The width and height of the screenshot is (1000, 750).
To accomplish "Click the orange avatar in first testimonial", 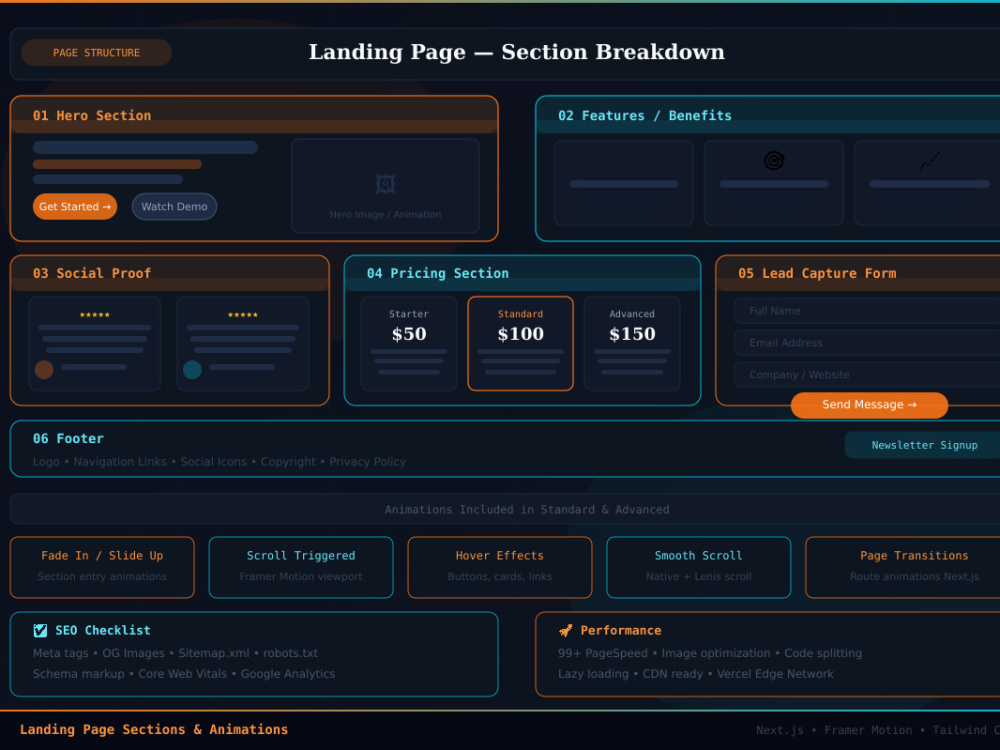I will click(44, 370).
